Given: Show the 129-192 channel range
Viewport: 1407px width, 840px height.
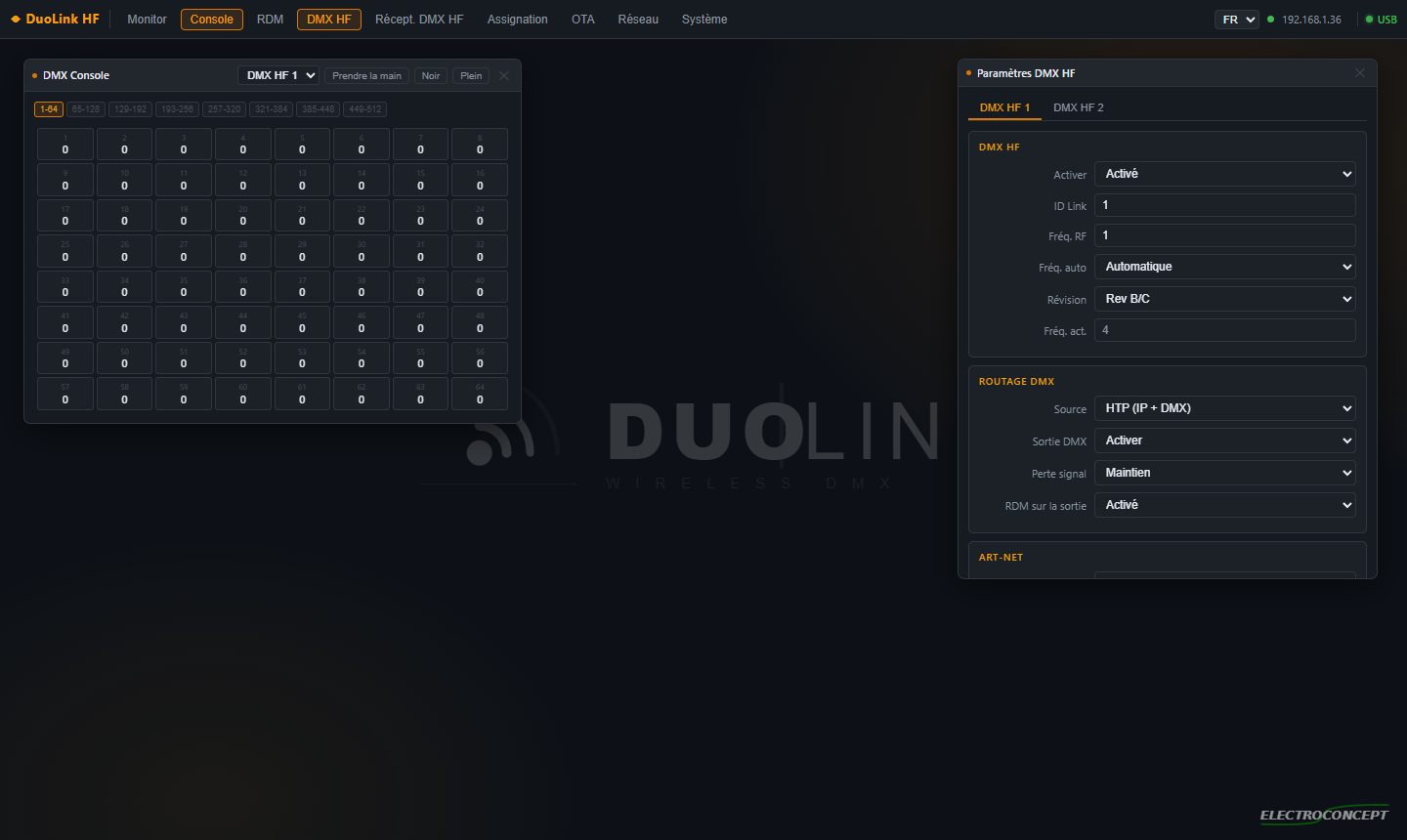Looking at the screenshot, I should (x=130, y=109).
